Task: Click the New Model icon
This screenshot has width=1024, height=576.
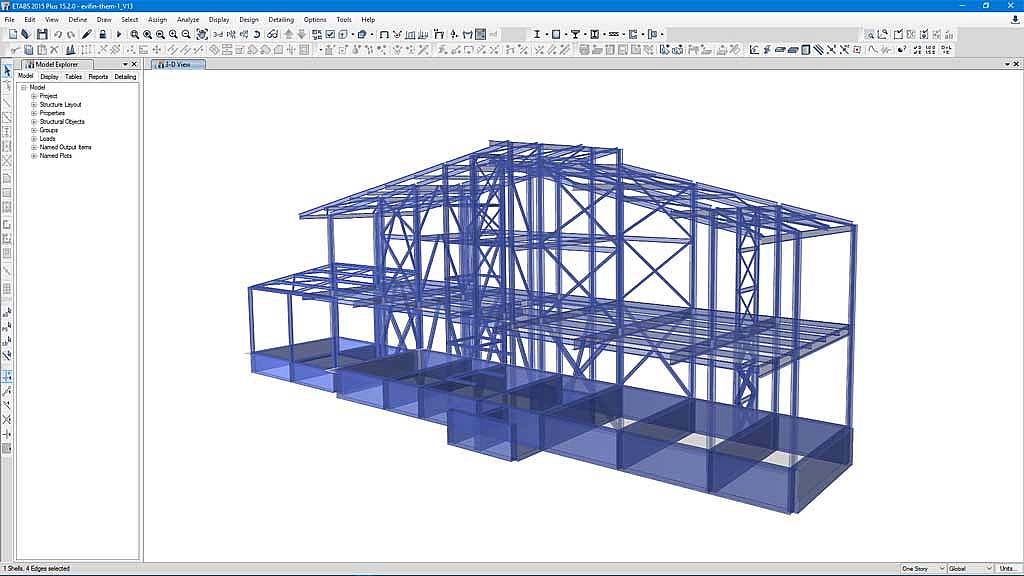Action: (13, 34)
